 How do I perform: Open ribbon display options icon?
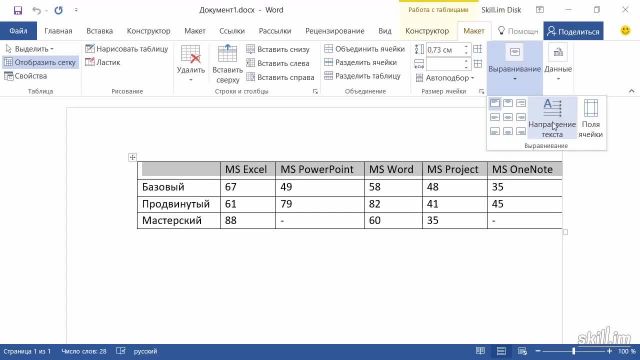[x=540, y=10]
